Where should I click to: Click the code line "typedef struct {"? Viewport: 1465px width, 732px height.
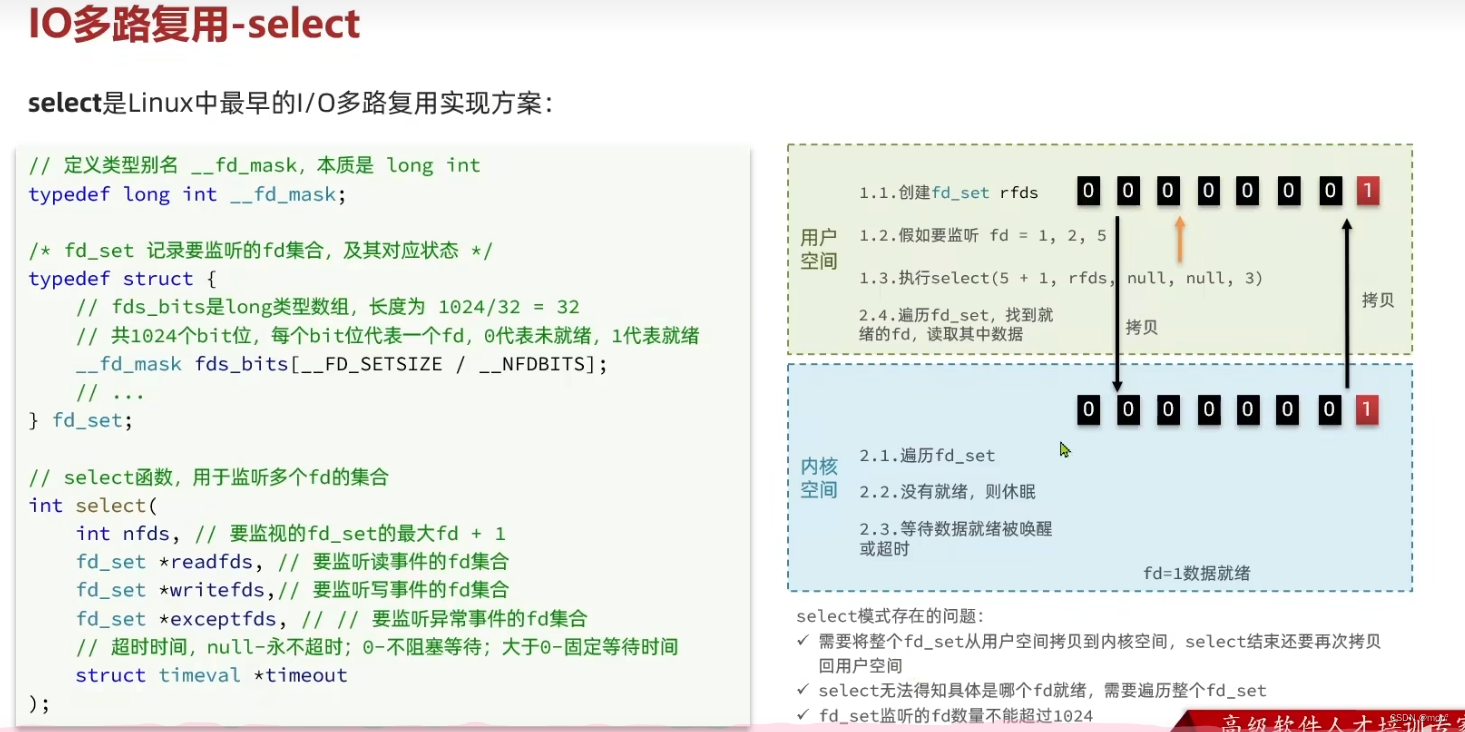pos(122,279)
